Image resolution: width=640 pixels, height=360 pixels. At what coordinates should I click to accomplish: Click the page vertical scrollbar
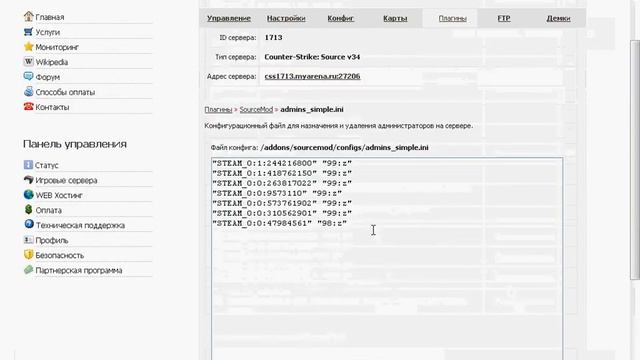coord(635,160)
